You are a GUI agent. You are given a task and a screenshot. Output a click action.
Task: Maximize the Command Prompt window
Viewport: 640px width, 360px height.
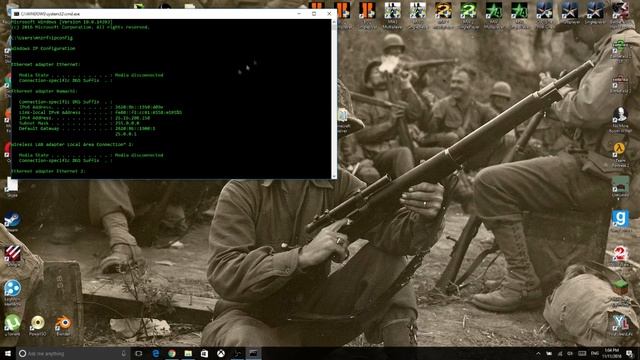(314, 13)
